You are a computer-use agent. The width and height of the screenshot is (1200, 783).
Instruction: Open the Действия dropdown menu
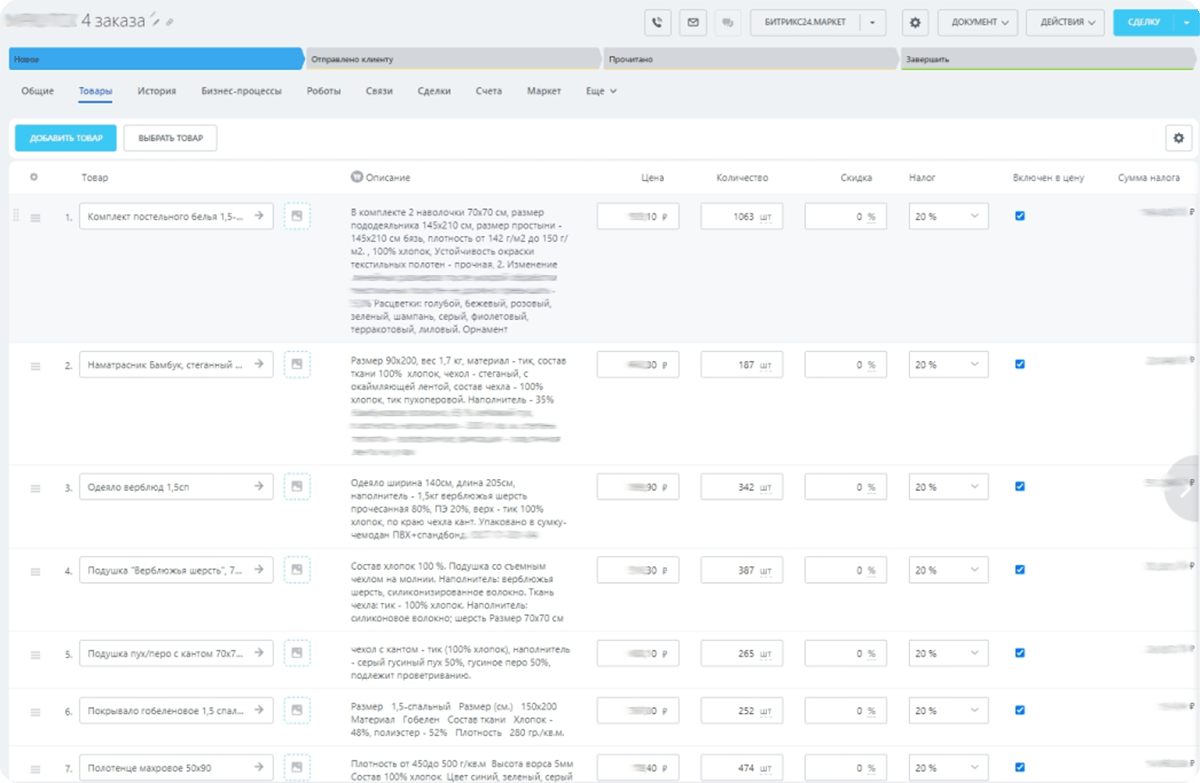pos(1066,22)
